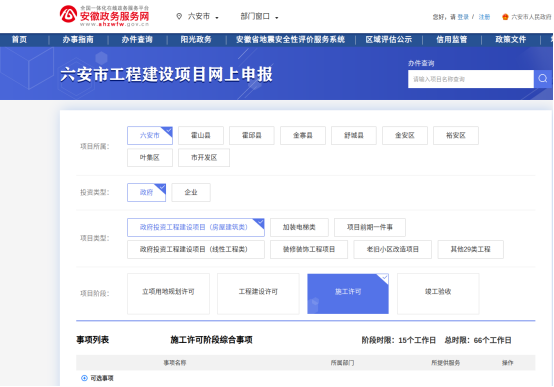
Task: Switch to 工程建设许可 stage
Action: click(258, 294)
